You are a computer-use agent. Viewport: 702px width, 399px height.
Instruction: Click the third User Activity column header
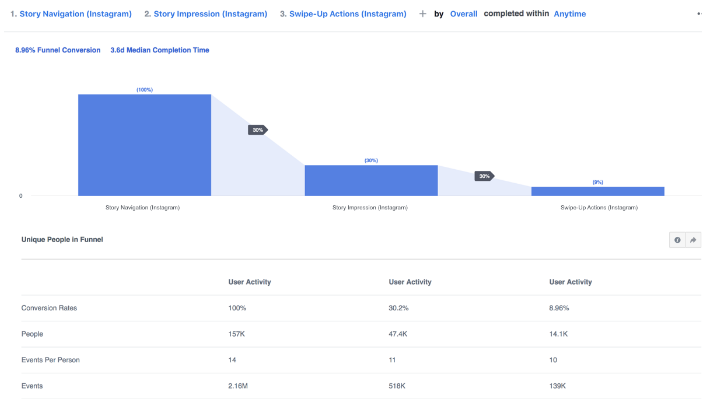(570, 282)
